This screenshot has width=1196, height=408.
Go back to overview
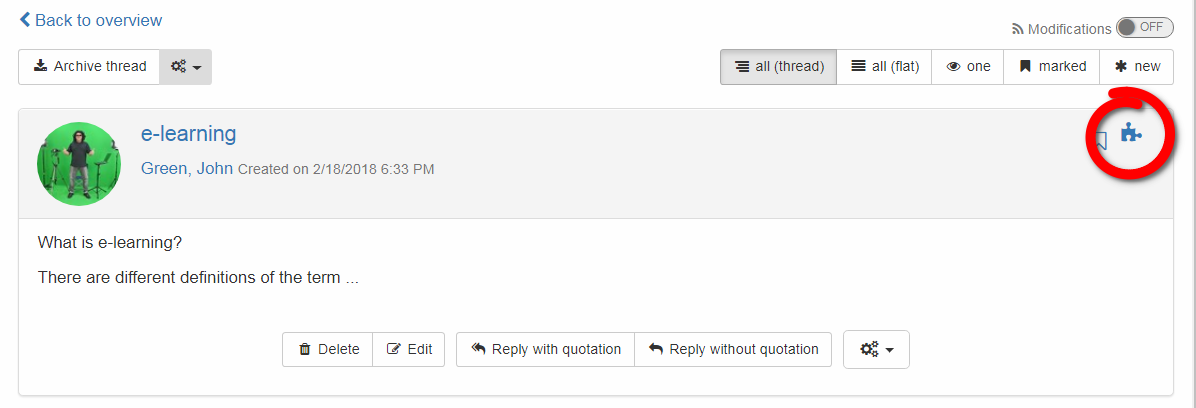(x=91, y=21)
